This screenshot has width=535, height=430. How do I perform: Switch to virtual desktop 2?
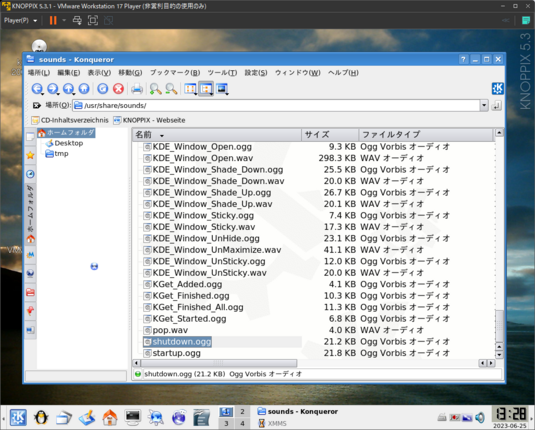pos(242,412)
